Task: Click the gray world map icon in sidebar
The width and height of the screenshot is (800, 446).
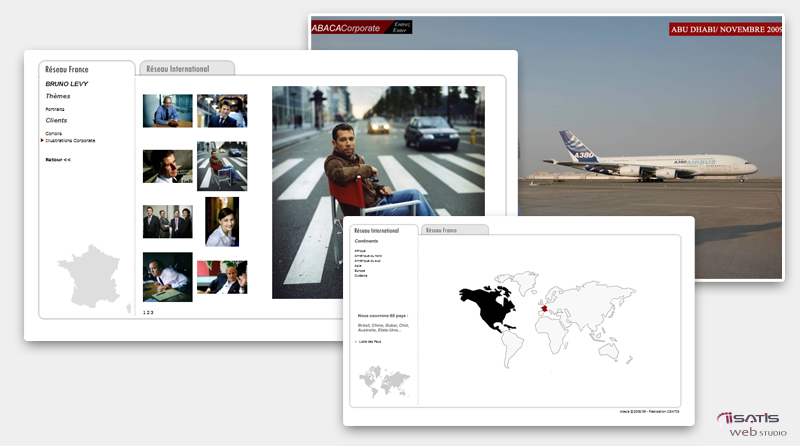Action: (384, 381)
